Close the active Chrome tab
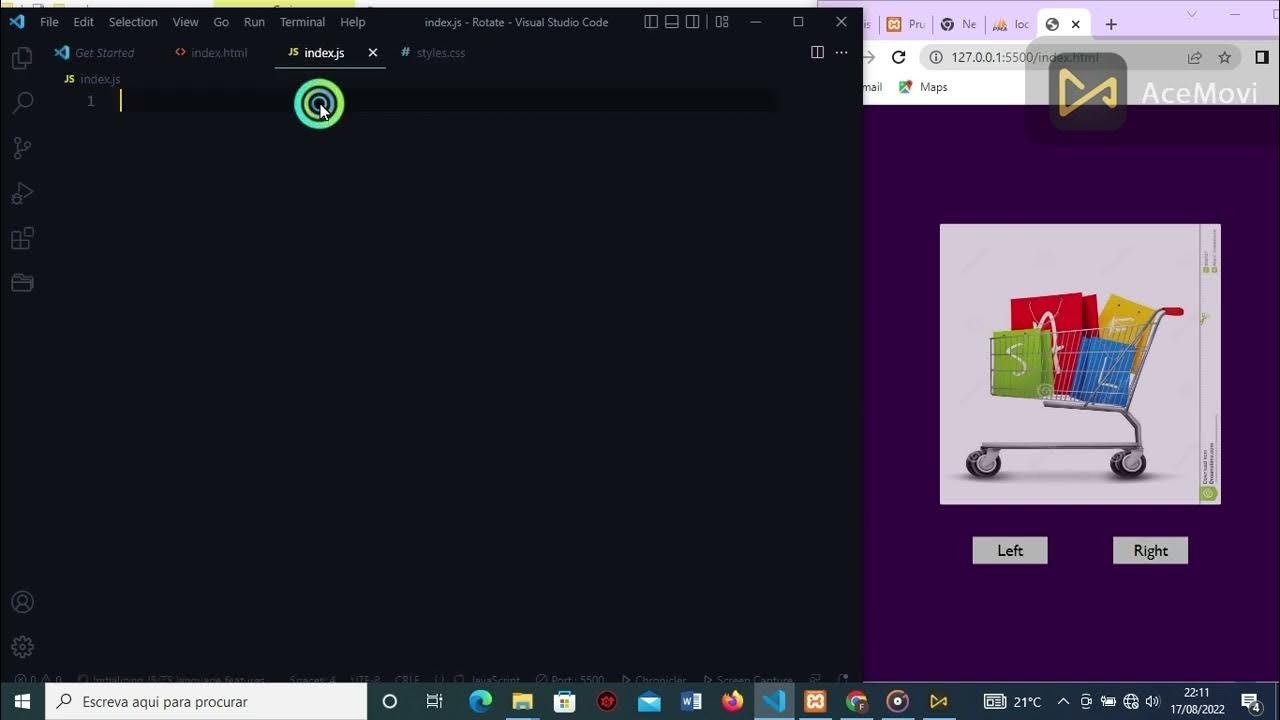Image resolution: width=1280 pixels, height=720 pixels. click(1076, 24)
